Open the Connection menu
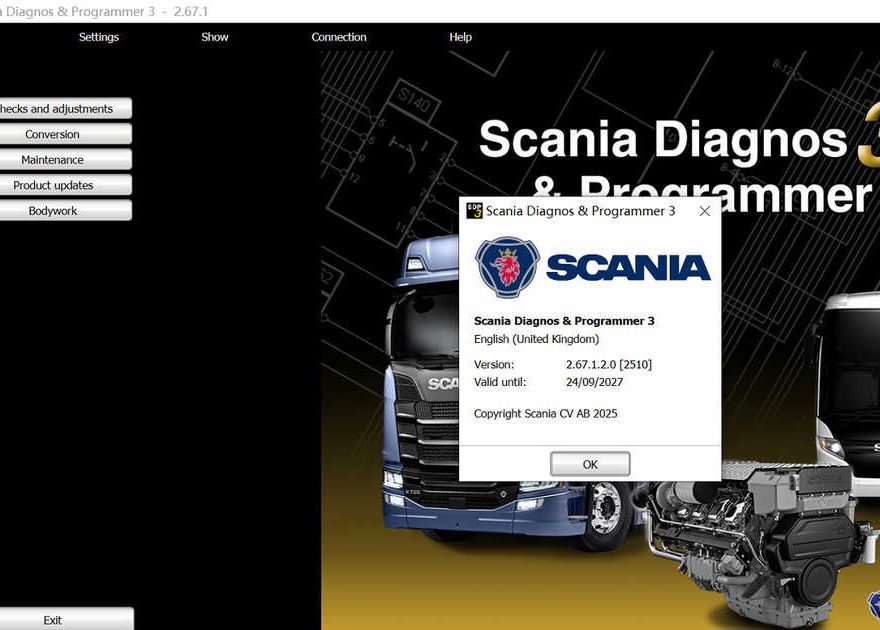This screenshot has height=630, width=880. coord(339,37)
